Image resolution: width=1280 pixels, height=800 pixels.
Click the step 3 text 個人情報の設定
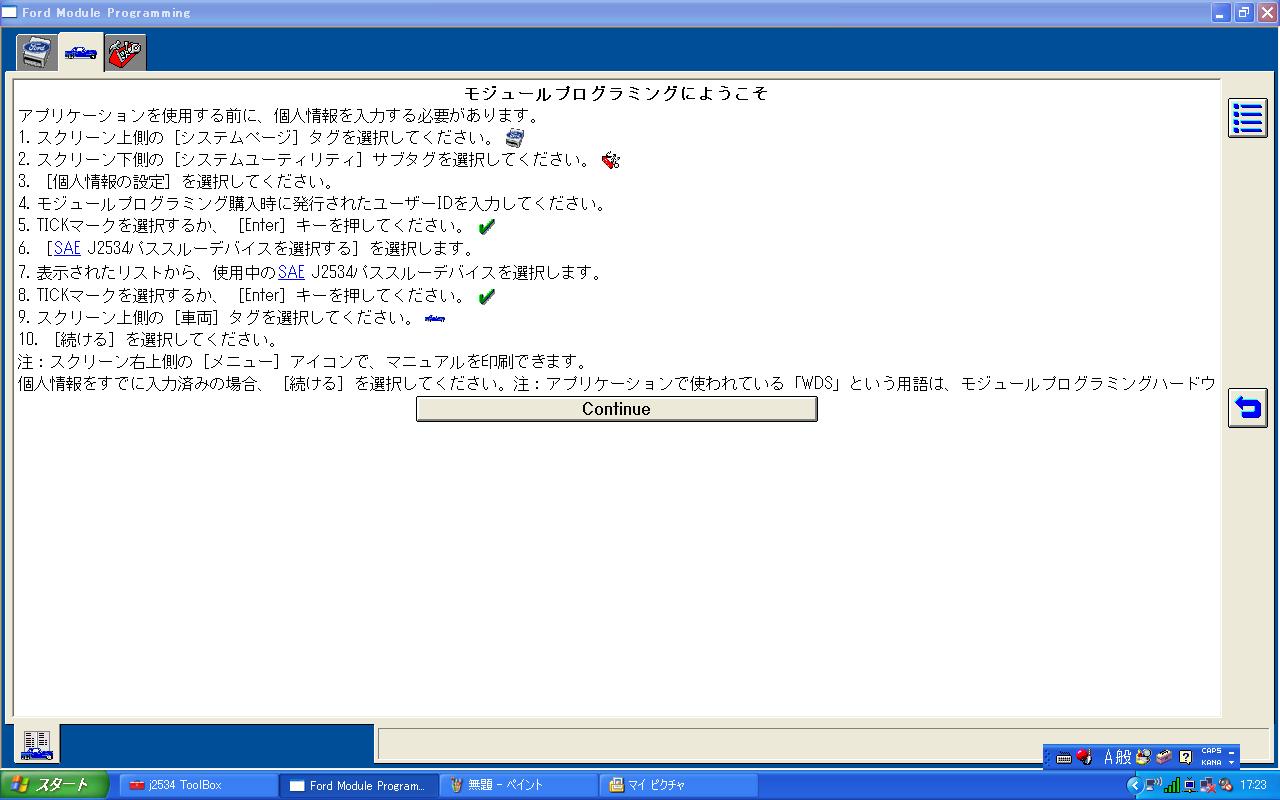108,182
